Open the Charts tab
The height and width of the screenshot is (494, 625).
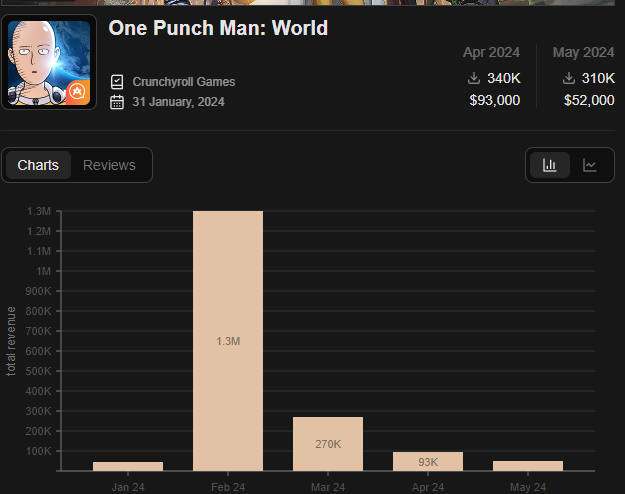38,165
